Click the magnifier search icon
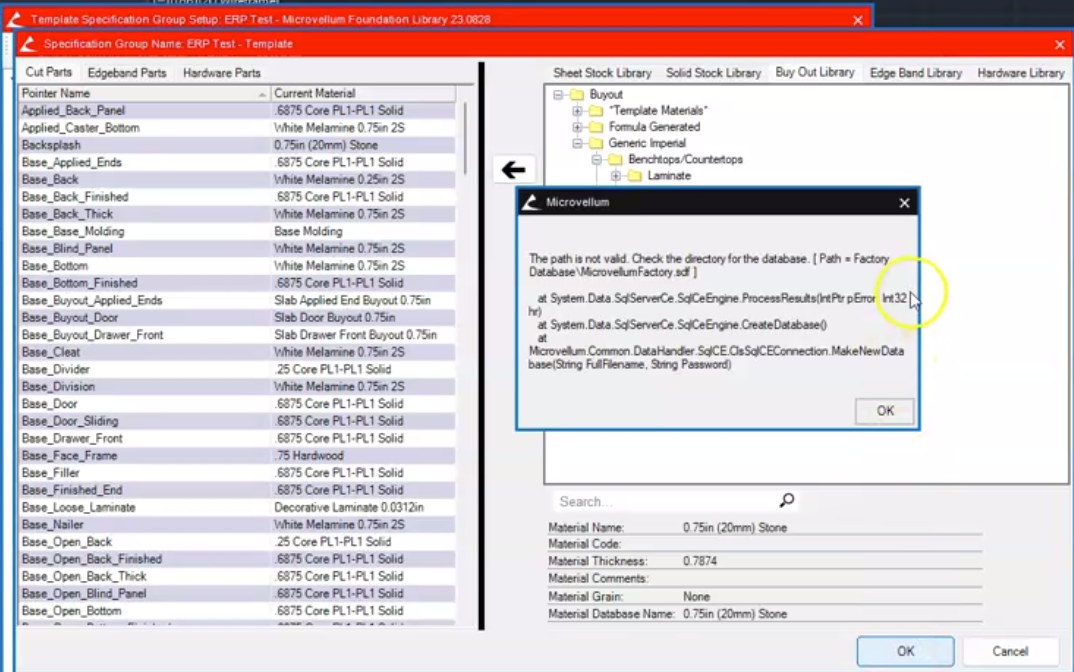1074x672 pixels. pyautogui.click(x=787, y=500)
